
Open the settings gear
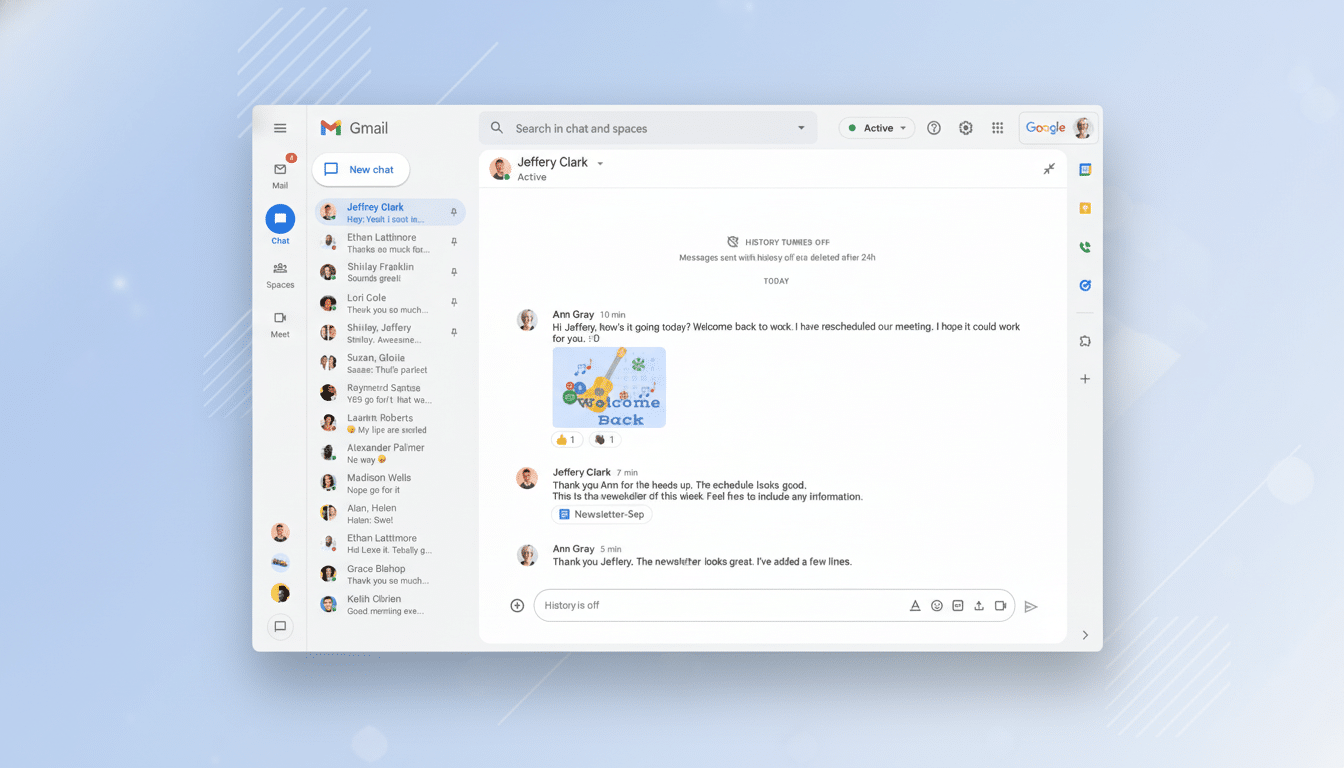pyautogui.click(x=965, y=128)
